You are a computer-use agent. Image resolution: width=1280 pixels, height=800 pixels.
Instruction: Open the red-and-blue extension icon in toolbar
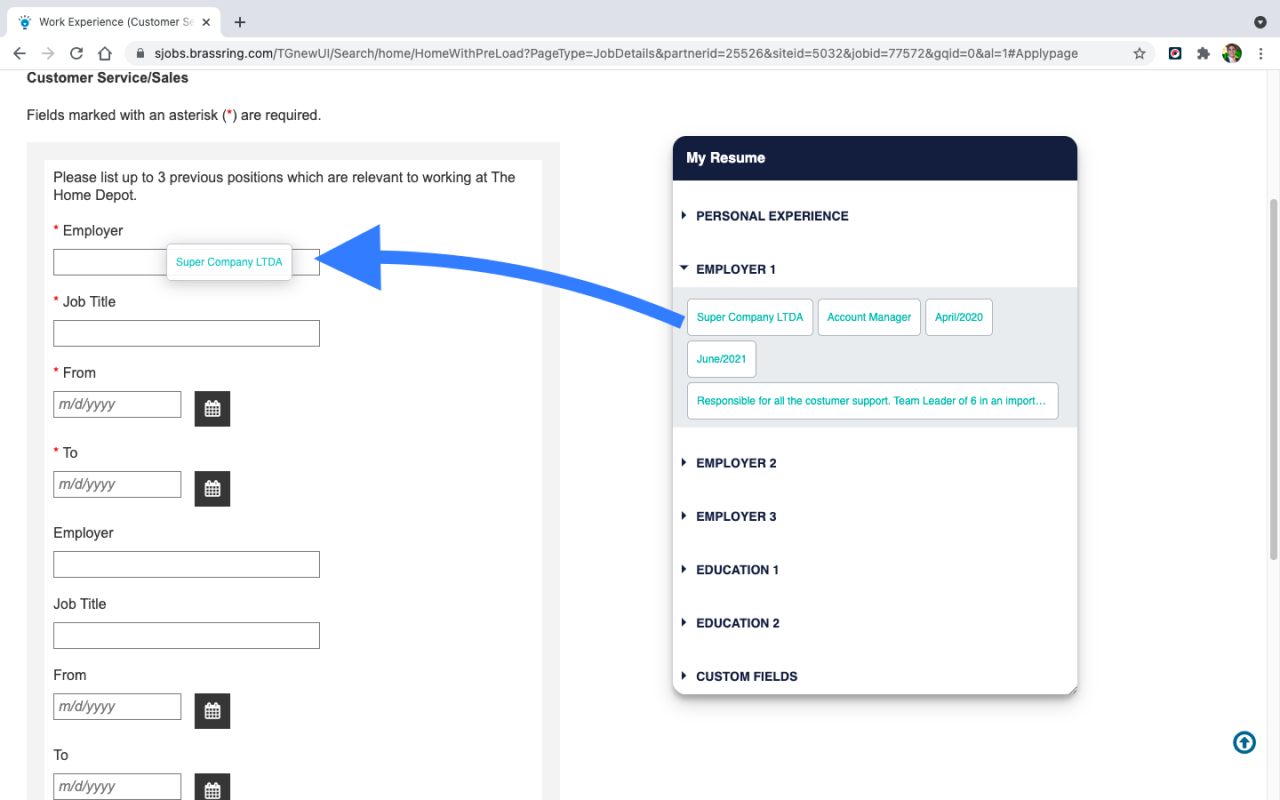1175,54
